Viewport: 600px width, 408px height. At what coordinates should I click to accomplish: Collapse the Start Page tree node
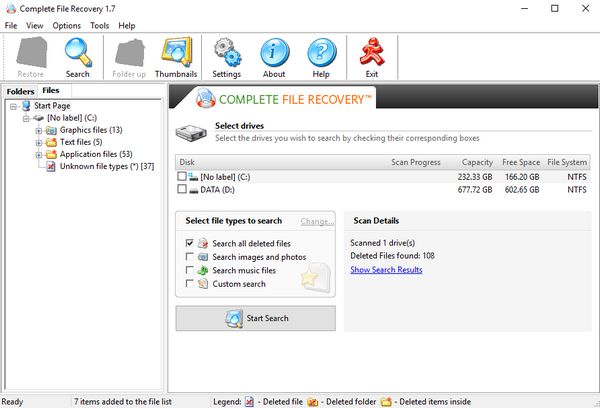coord(13,106)
